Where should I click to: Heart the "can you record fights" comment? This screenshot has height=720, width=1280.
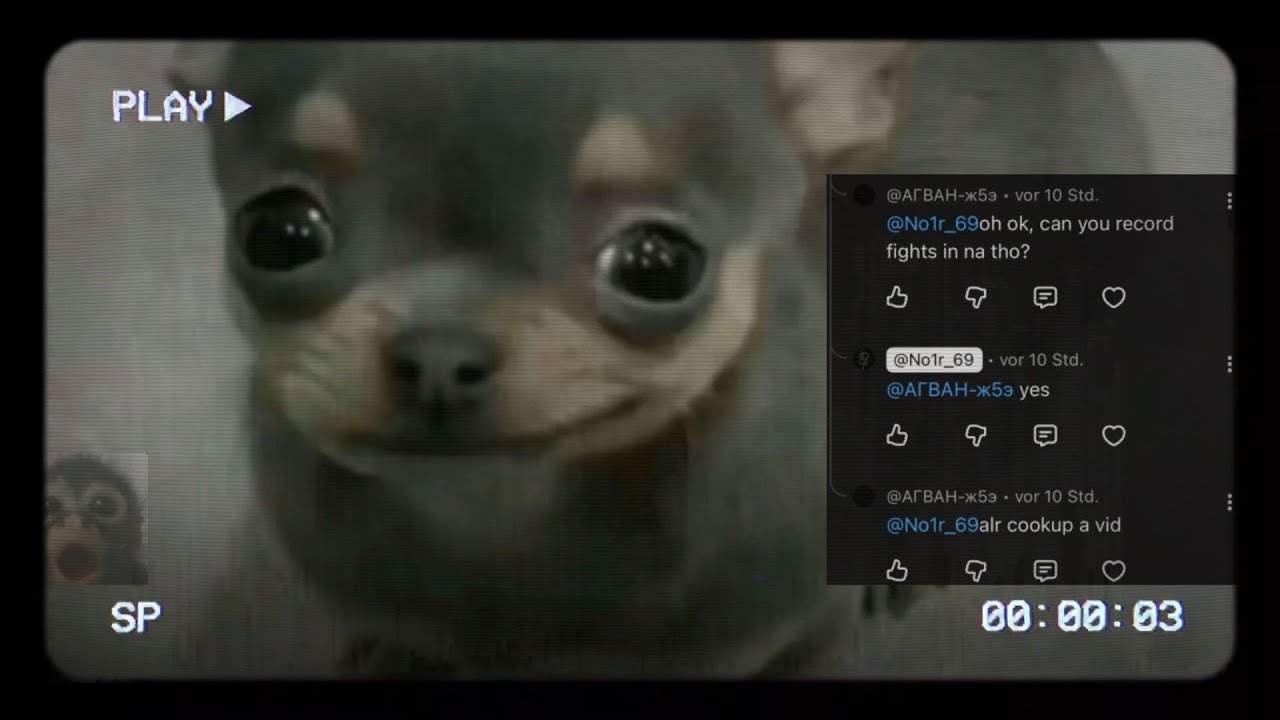click(x=1114, y=297)
